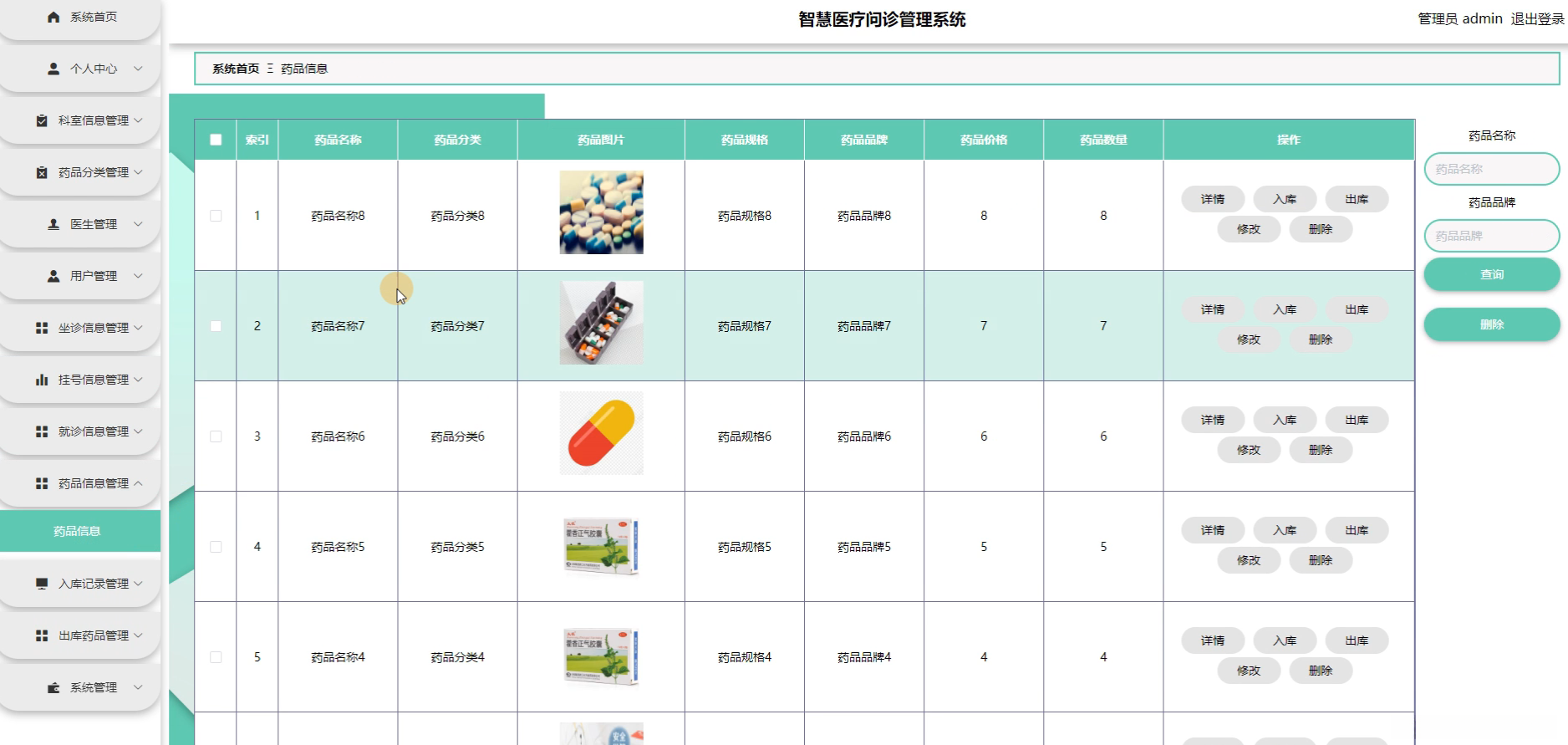Click the green 删除 batch delete button
The image size is (1568, 745).
1492,324
